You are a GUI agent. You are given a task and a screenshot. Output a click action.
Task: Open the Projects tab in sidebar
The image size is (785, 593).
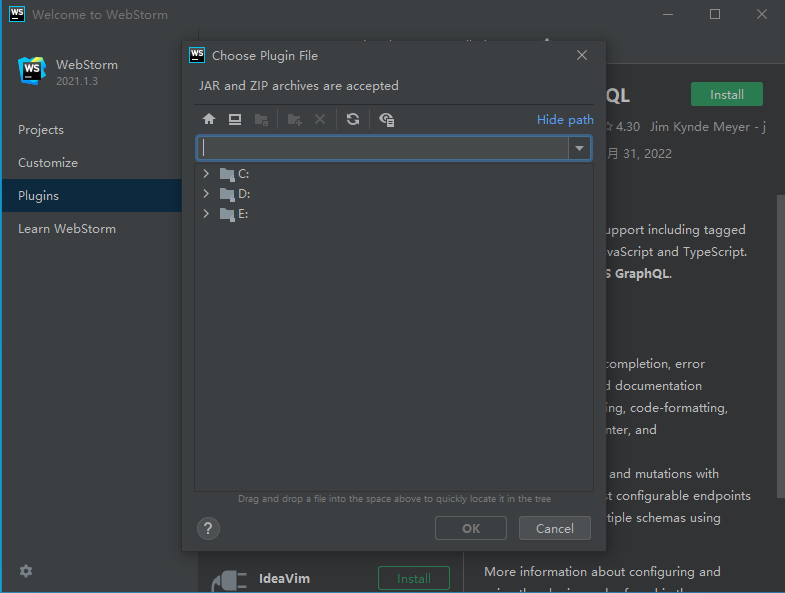(41, 130)
